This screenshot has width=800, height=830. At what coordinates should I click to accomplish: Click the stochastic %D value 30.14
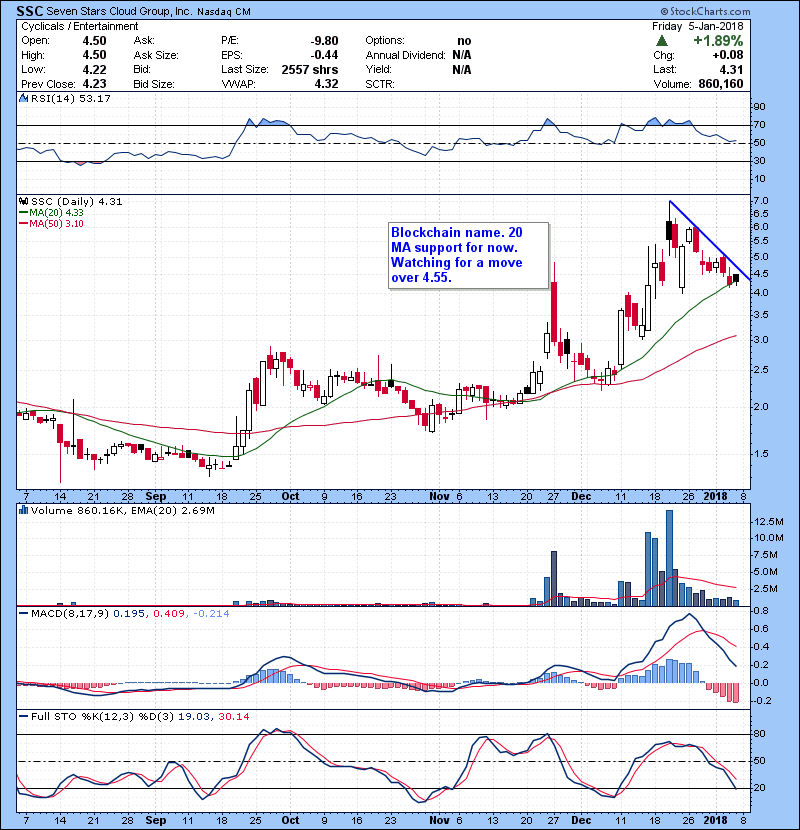(x=233, y=716)
